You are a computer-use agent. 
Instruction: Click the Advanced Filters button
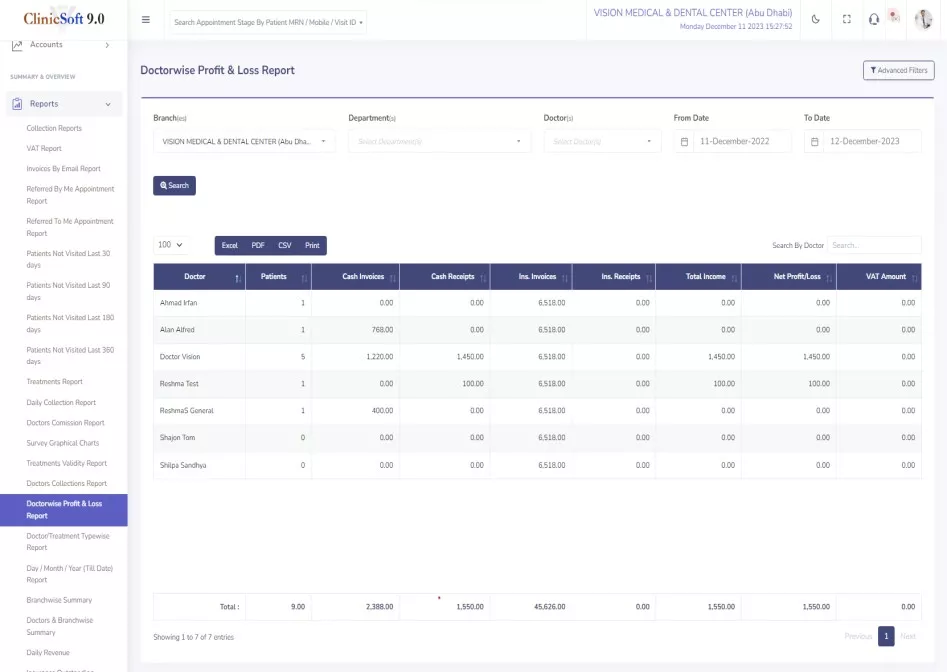[x=898, y=70]
